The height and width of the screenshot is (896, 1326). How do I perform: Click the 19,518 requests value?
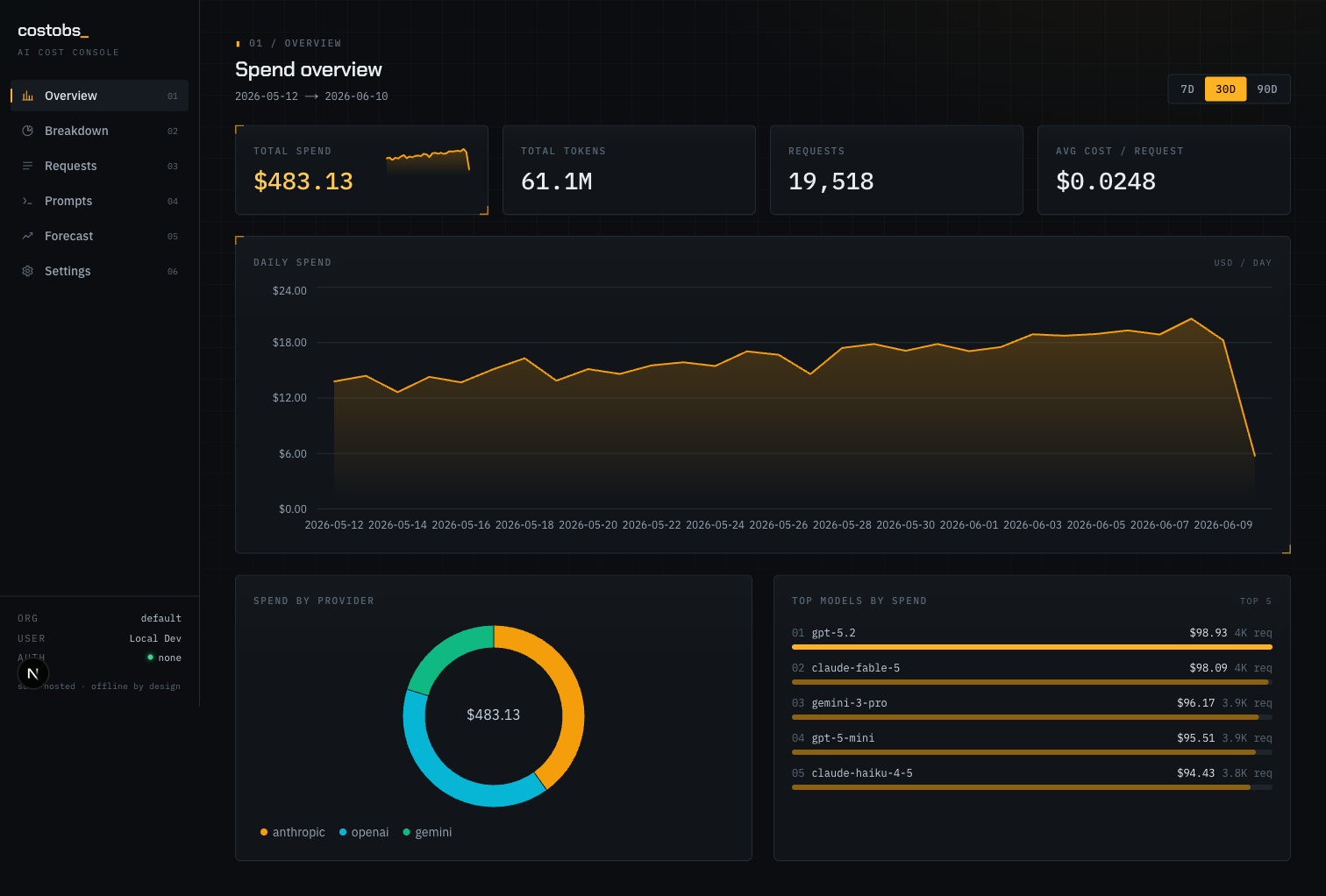(831, 181)
